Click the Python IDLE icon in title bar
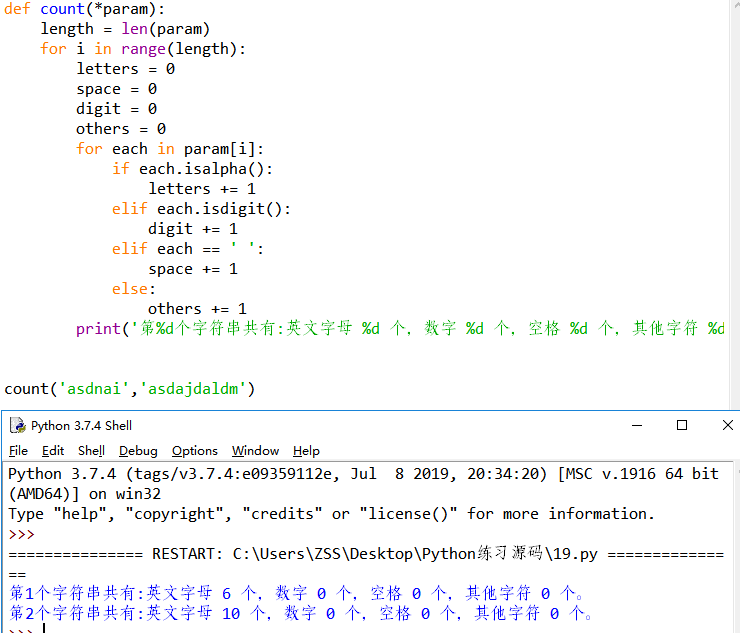Screen dimensions: 740x633 point(17,425)
